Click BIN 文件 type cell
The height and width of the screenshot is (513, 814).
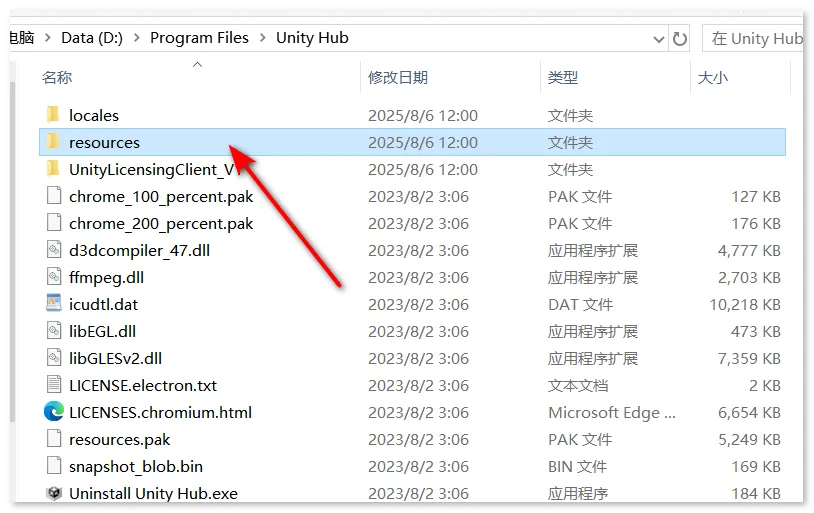577,466
